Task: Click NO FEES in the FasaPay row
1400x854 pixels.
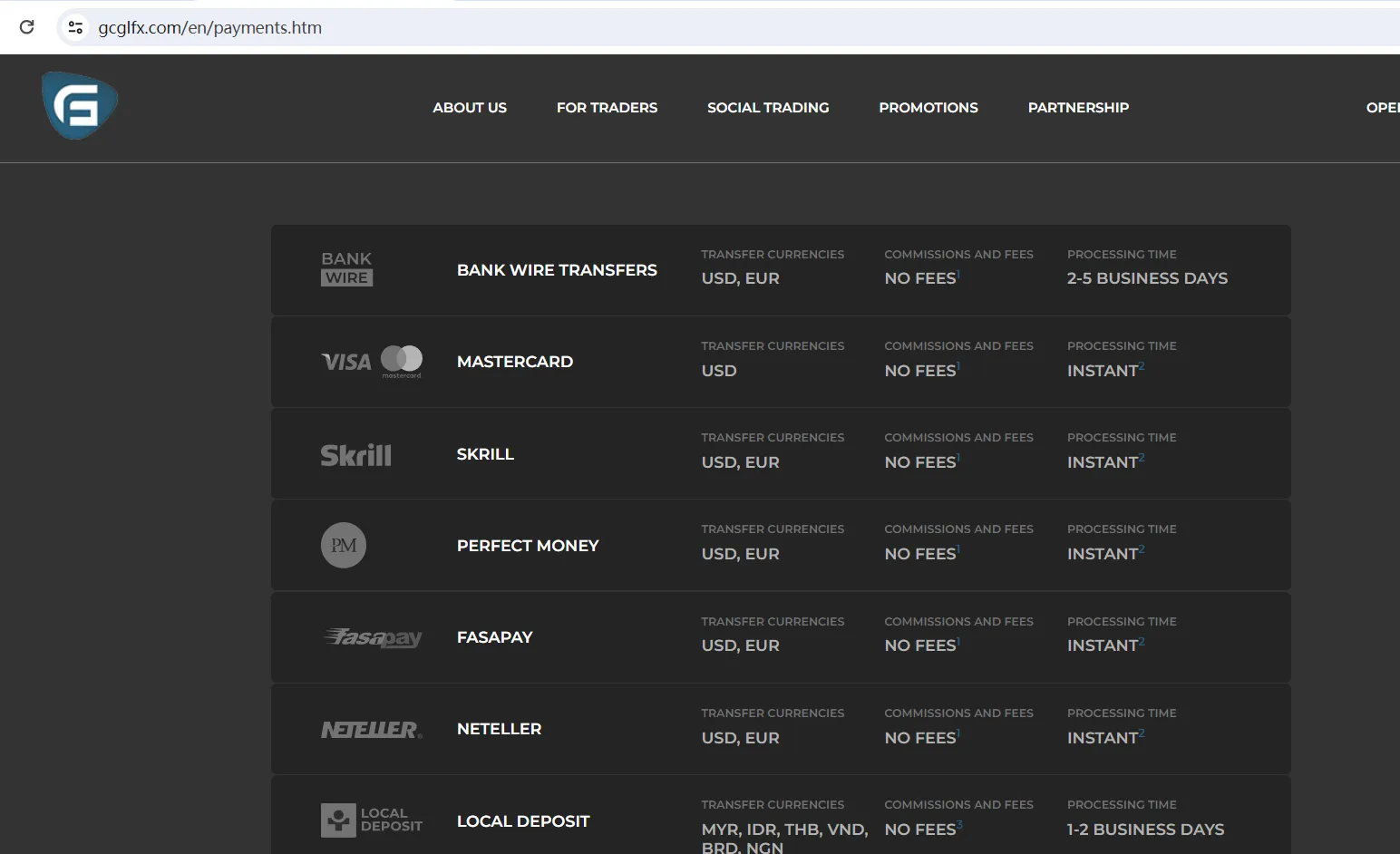Action: click(920, 645)
